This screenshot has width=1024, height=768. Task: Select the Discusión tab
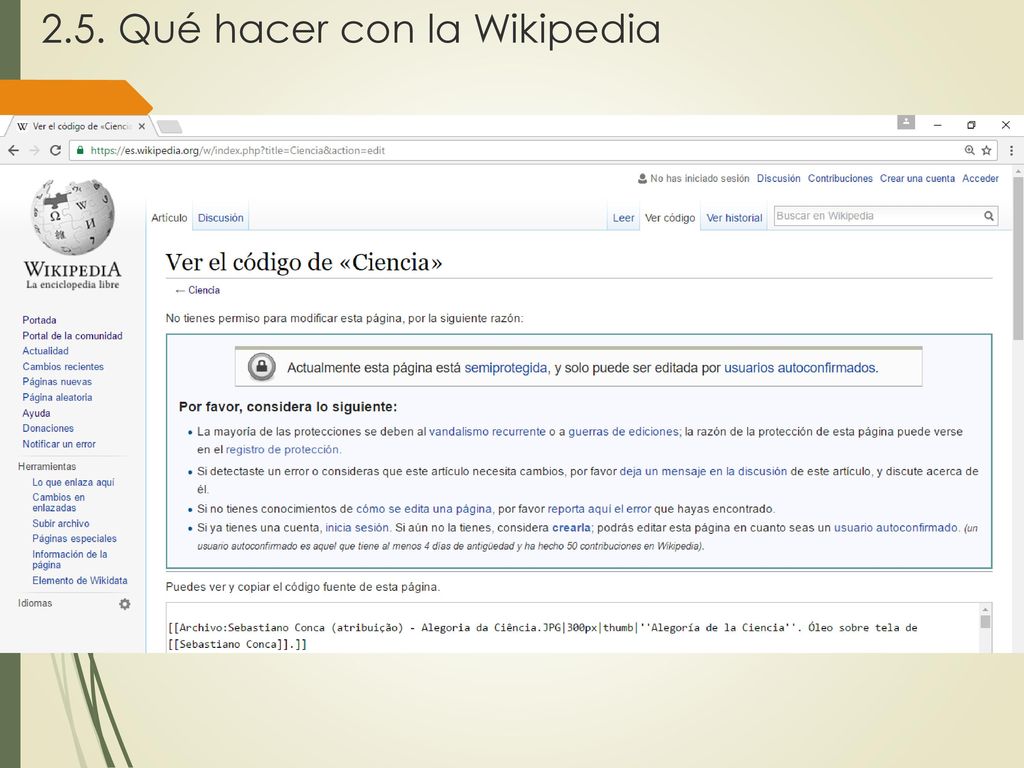[x=221, y=218]
